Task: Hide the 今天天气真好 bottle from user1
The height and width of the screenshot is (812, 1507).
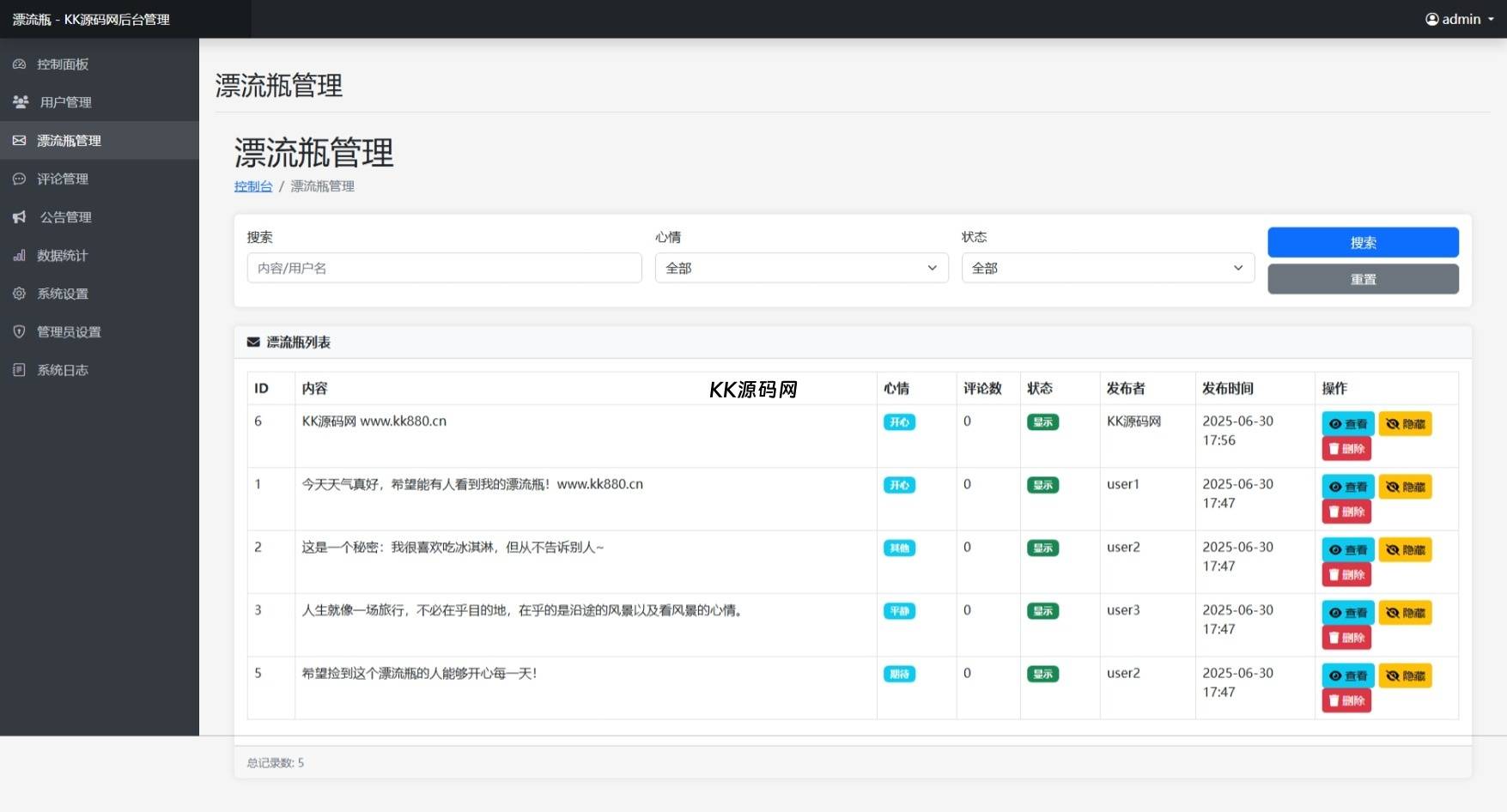Action: pos(1405,487)
